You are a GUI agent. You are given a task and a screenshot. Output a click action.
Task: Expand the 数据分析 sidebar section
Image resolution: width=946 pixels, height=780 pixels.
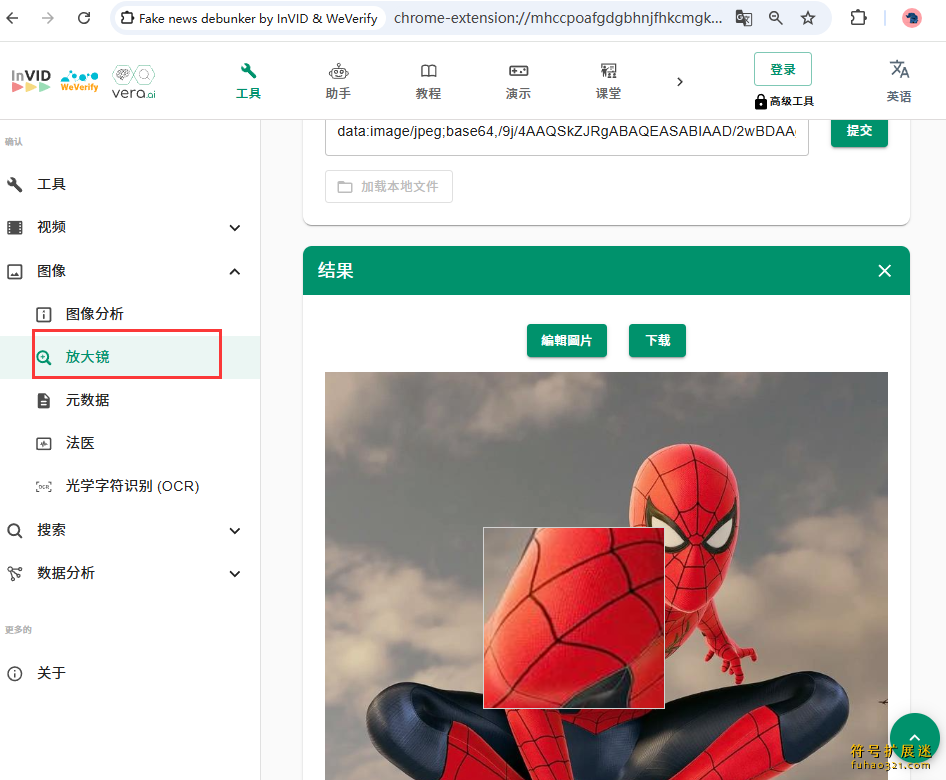coord(130,573)
